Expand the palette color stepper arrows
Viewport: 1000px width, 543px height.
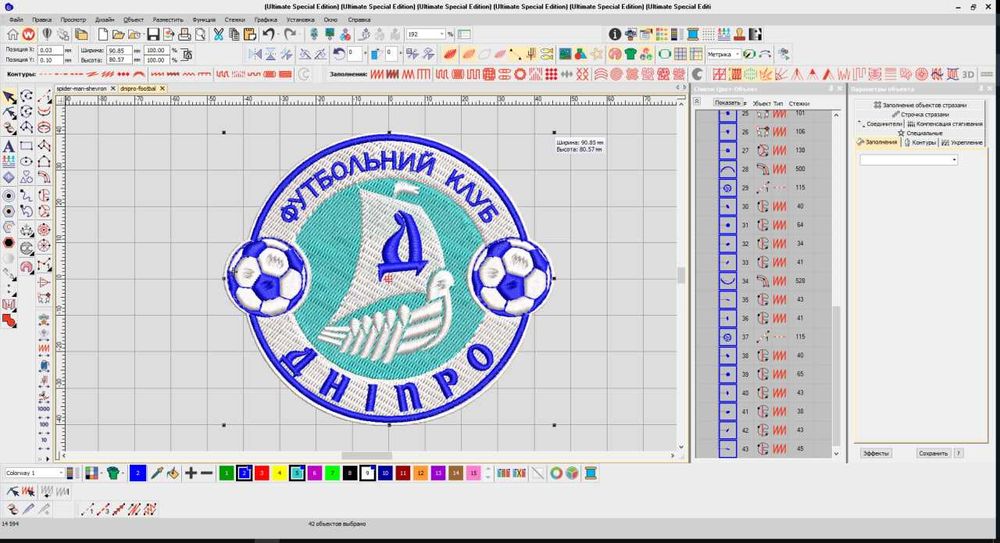(x=489, y=473)
